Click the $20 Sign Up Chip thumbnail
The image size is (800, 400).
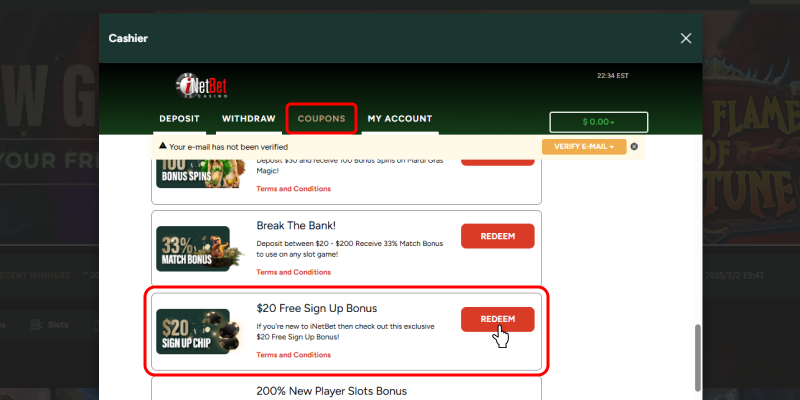[x=198, y=331]
